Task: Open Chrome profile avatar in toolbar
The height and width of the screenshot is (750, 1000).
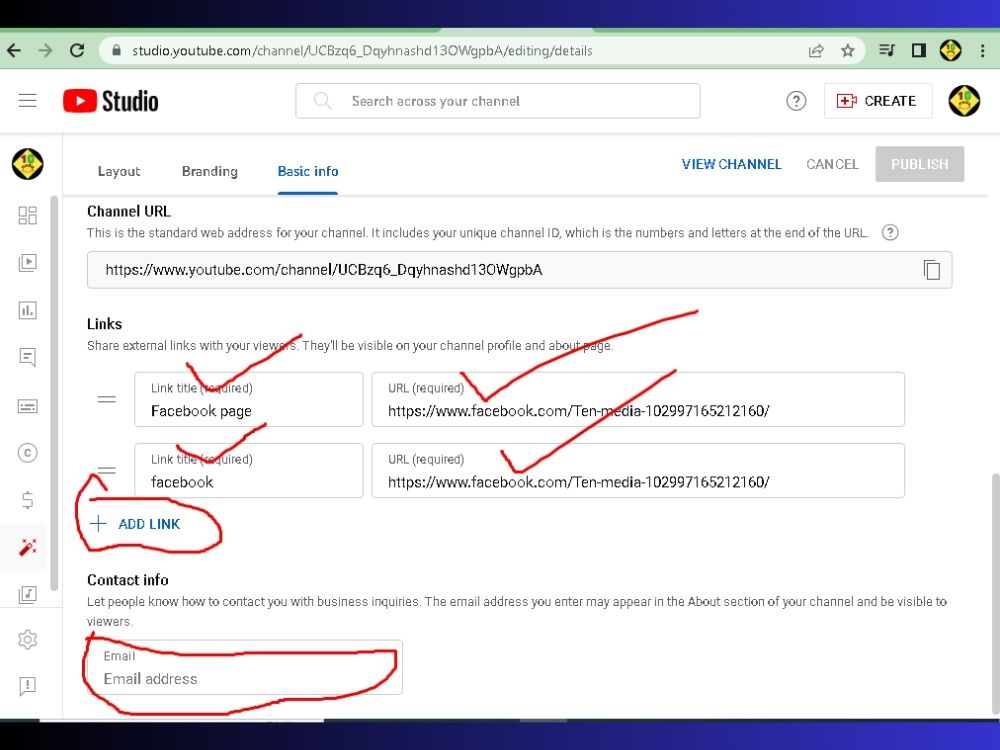Action: tap(950, 50)
